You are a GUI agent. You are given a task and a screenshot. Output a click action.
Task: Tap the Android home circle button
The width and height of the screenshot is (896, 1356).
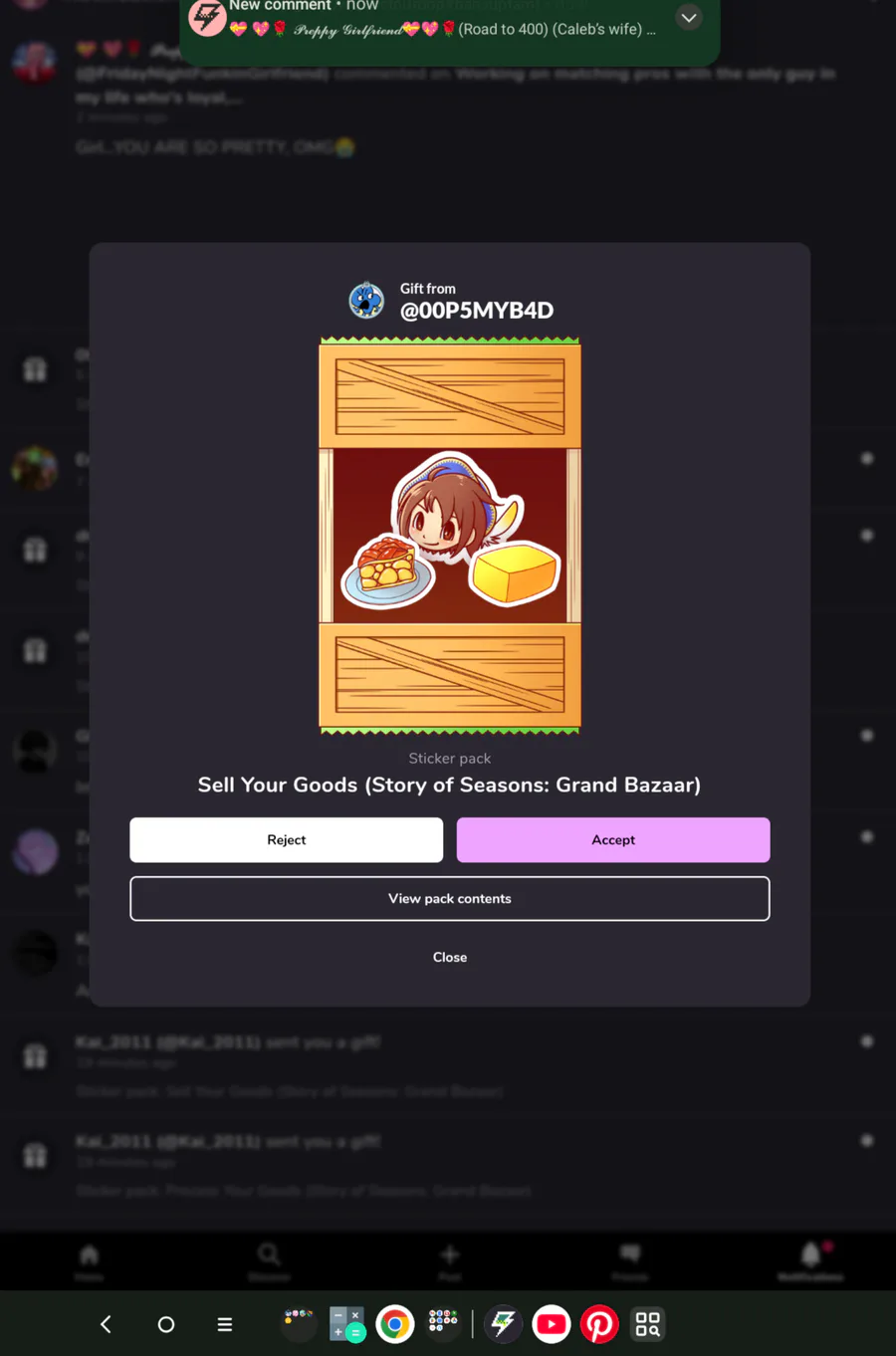(166, 1324)
